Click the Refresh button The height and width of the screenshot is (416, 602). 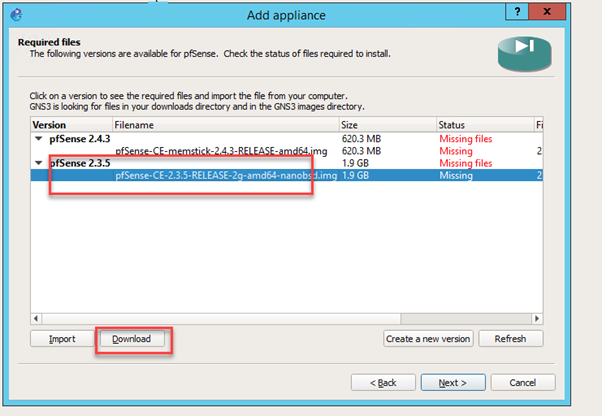pos(511,339)
